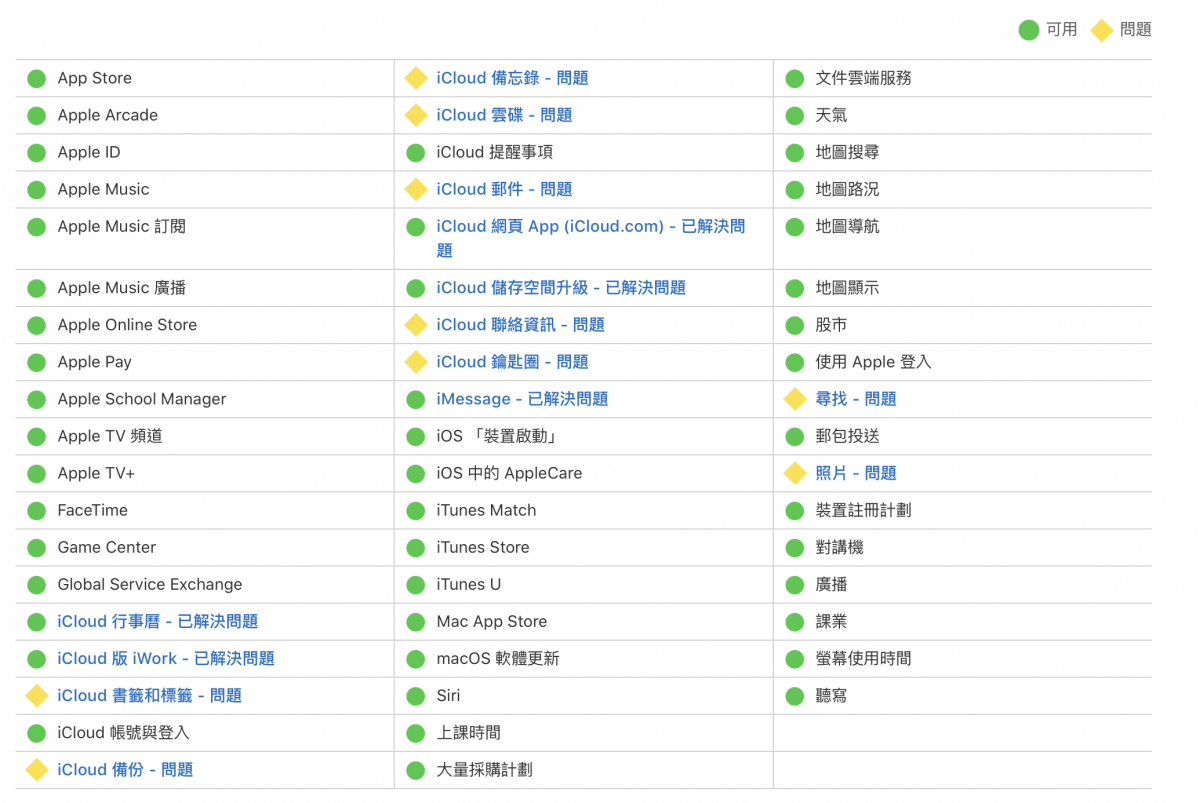Open iCloud 備忘錄 - 問題 link

[x=512, y=78]
